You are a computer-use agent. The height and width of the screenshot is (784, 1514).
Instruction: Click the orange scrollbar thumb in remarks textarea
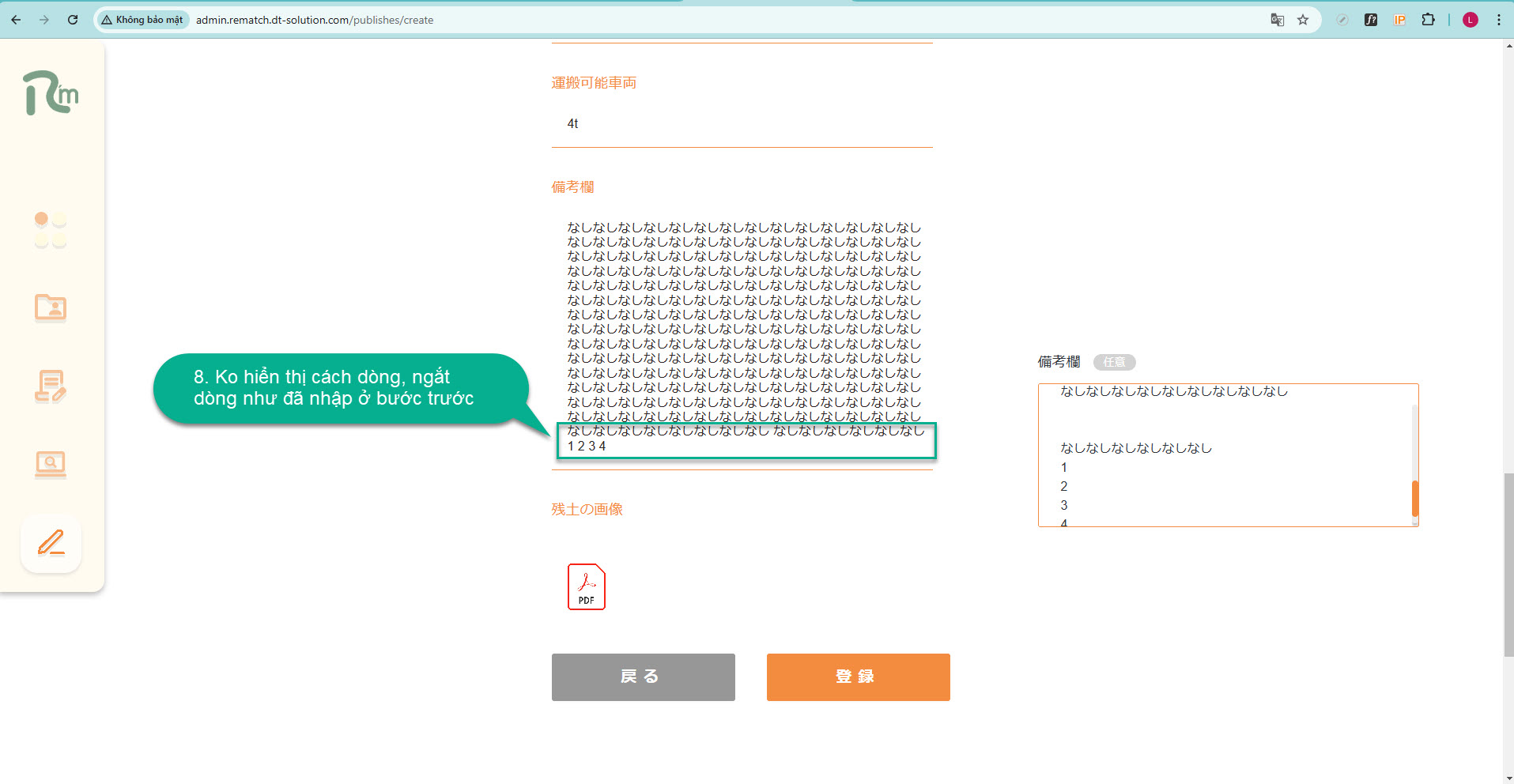pyautogui.click(x=1414, y=498)
